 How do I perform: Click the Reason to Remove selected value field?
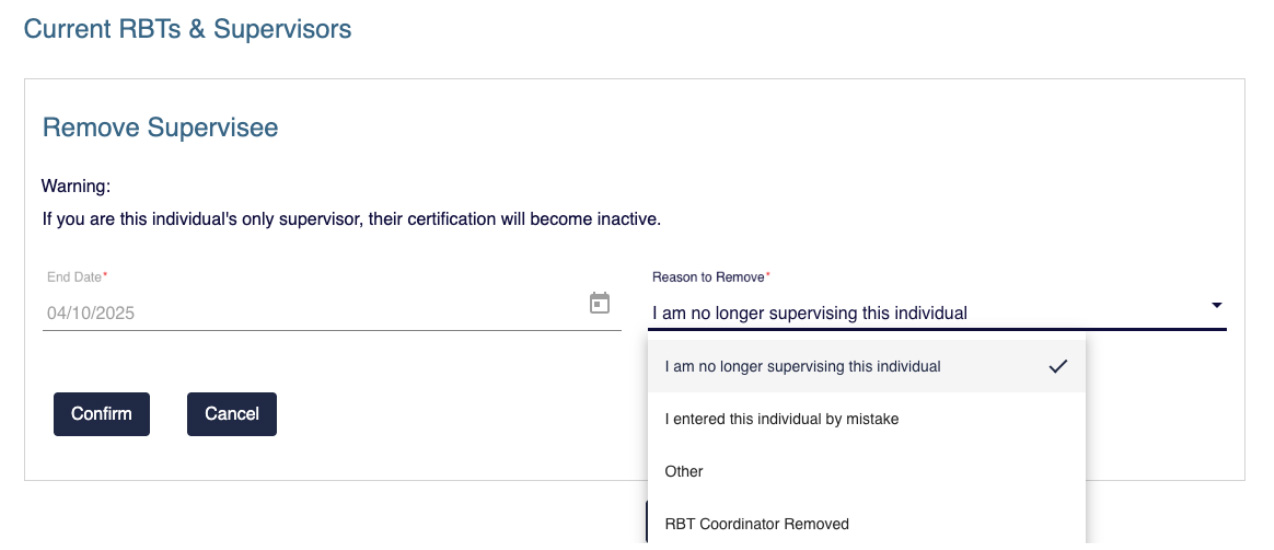coord(937,313)
